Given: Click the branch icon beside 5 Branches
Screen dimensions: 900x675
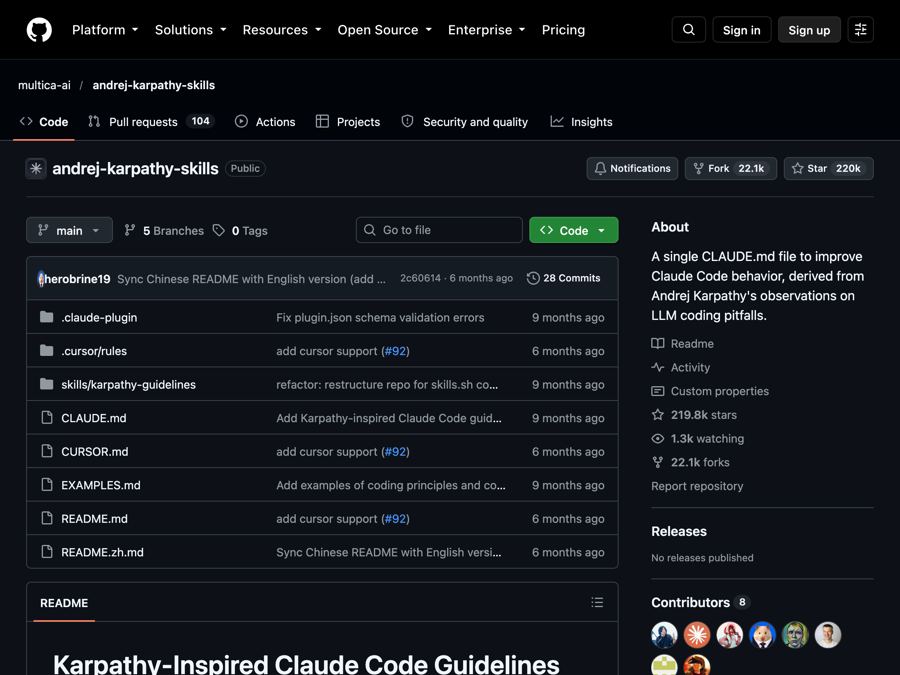Looking at the screenshot, I should [x=130, y=230].
